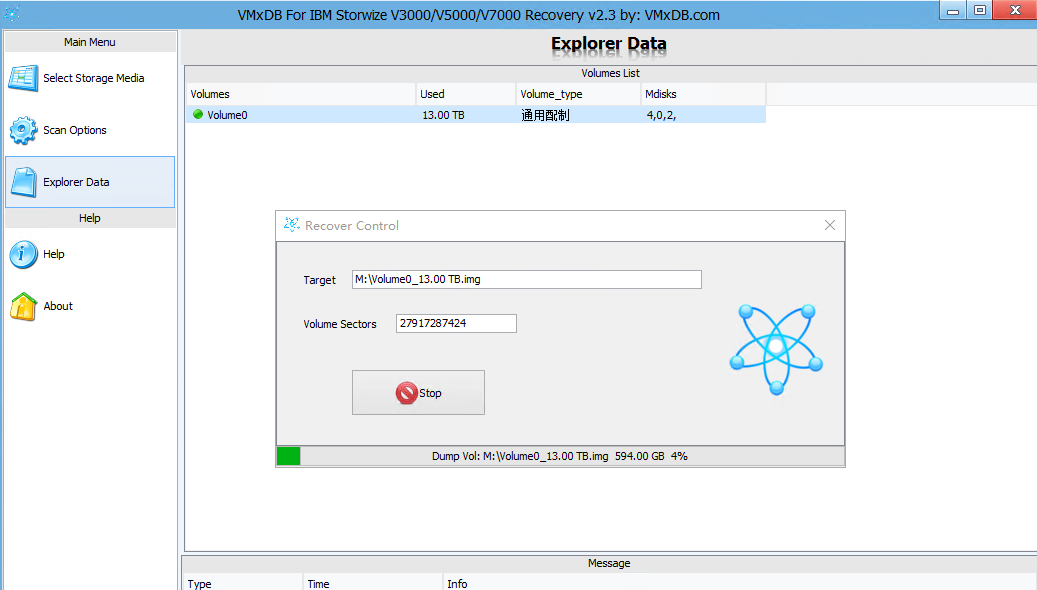Screen dimensions: 1037x590
Task: Click the Help section header
Action: pyautogui.click(x=90, y=218)
